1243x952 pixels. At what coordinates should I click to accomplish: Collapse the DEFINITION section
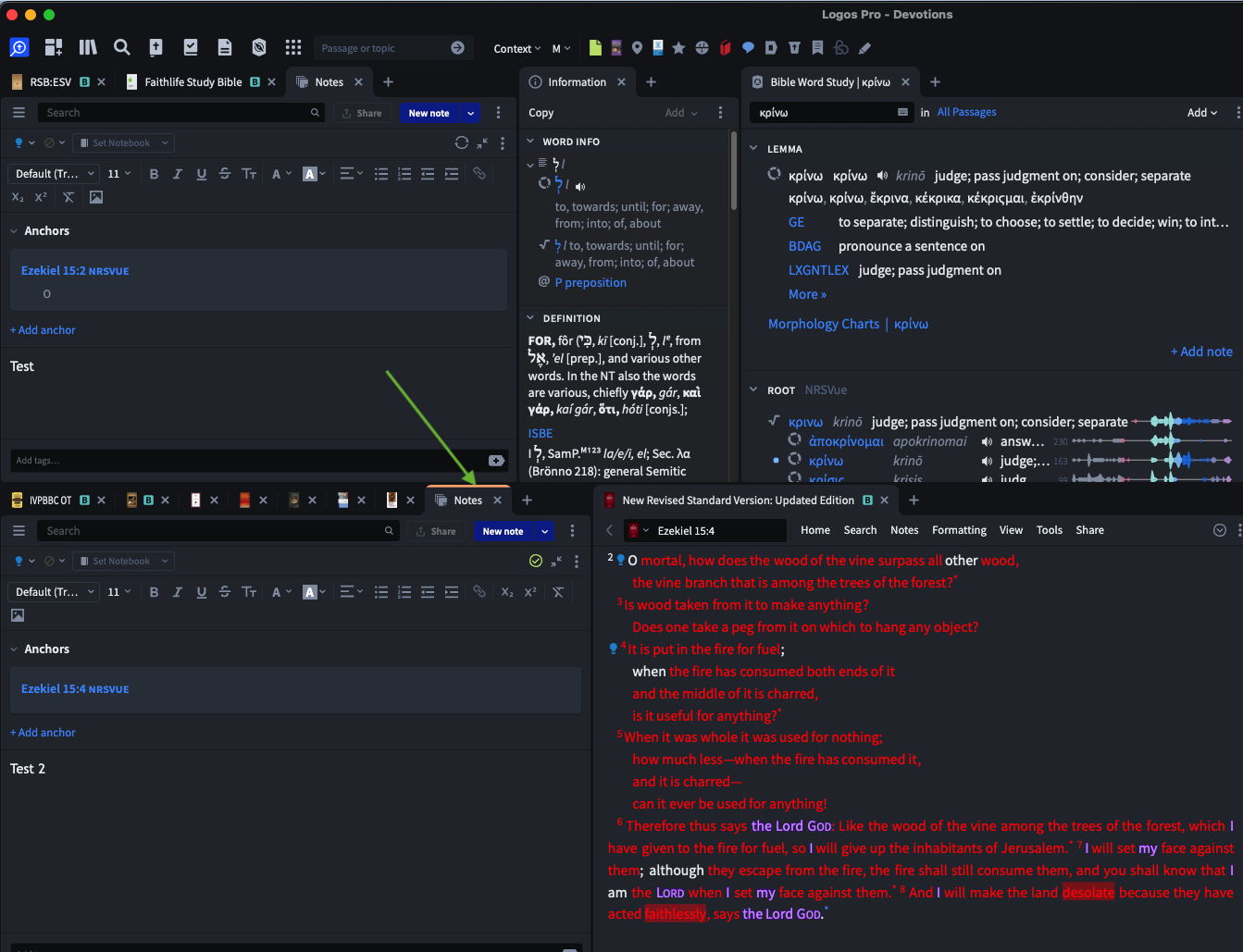point(531,318)
